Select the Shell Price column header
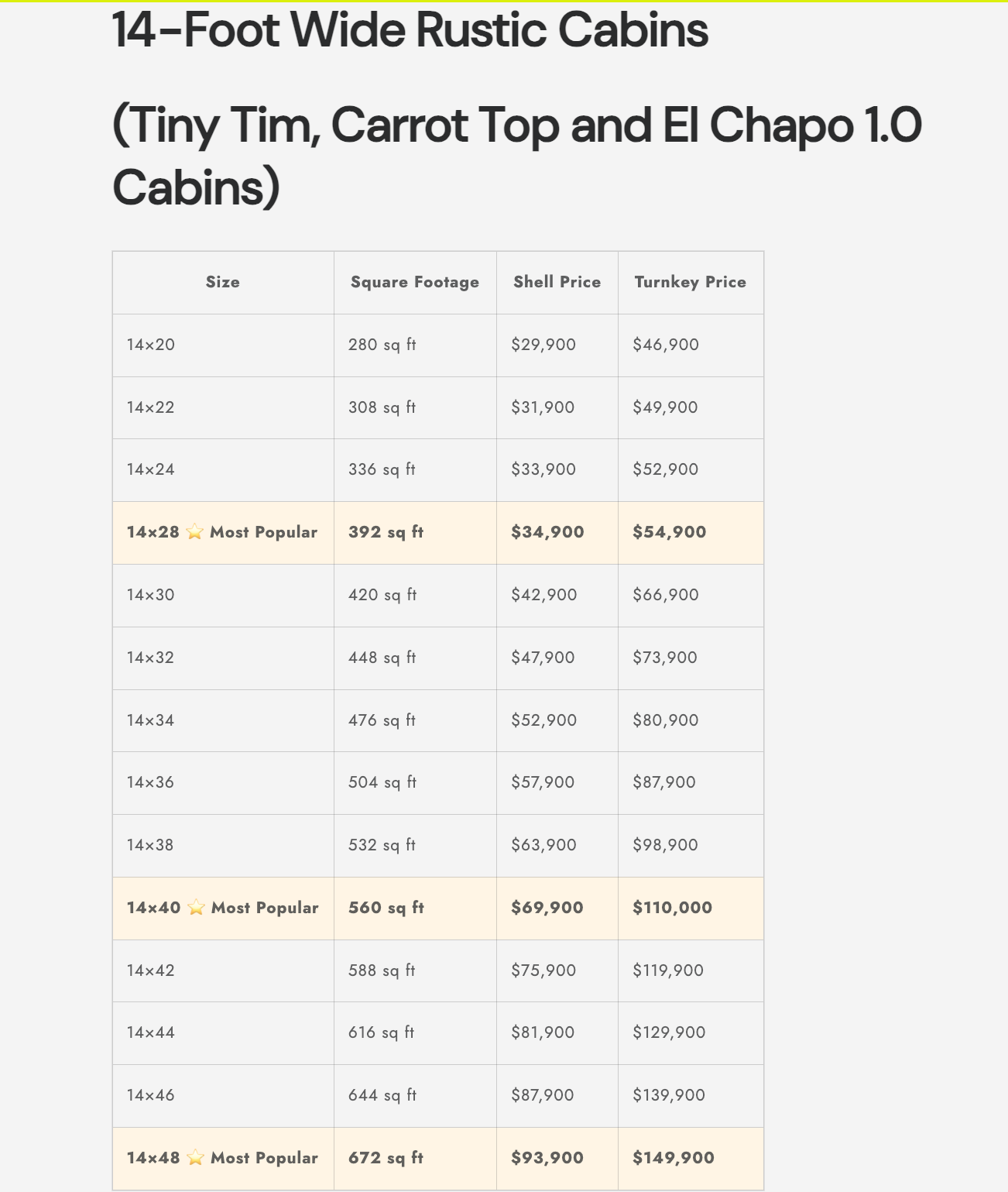The width and height of the screenshot is (1008, 1192). 557,282
